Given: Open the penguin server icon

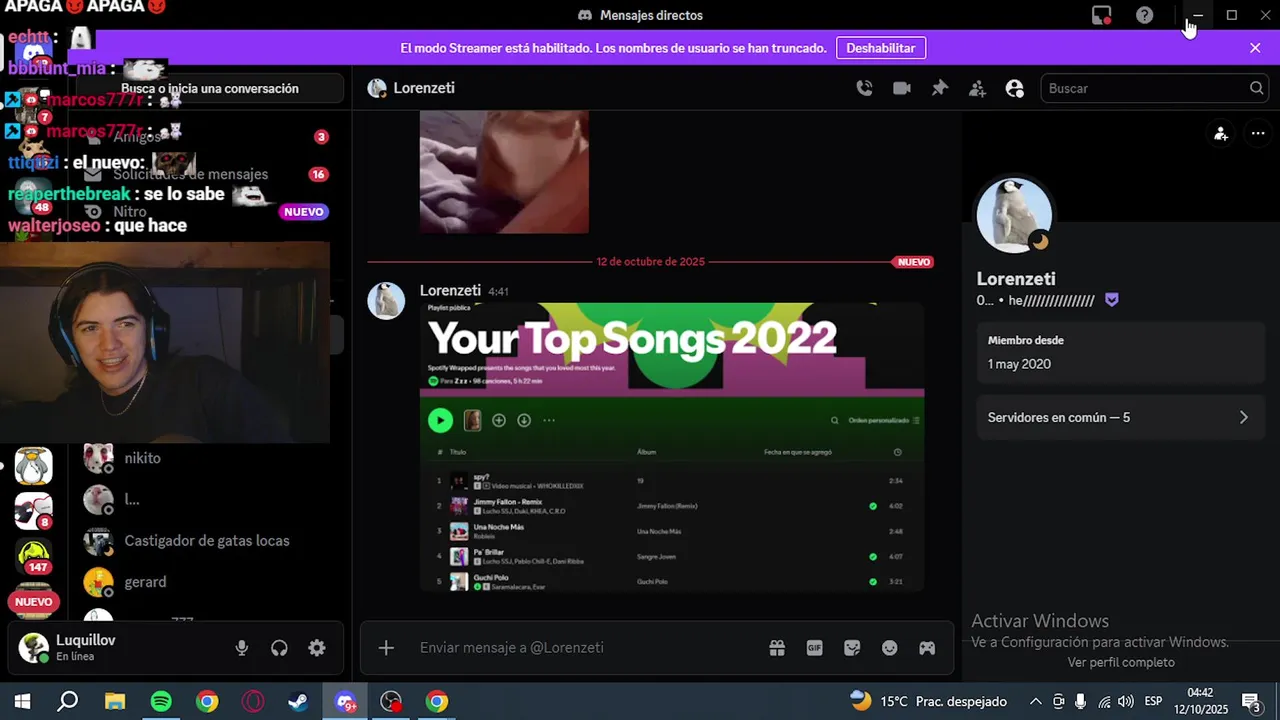Looking at the screenshot, I should [x=34, y=466].
